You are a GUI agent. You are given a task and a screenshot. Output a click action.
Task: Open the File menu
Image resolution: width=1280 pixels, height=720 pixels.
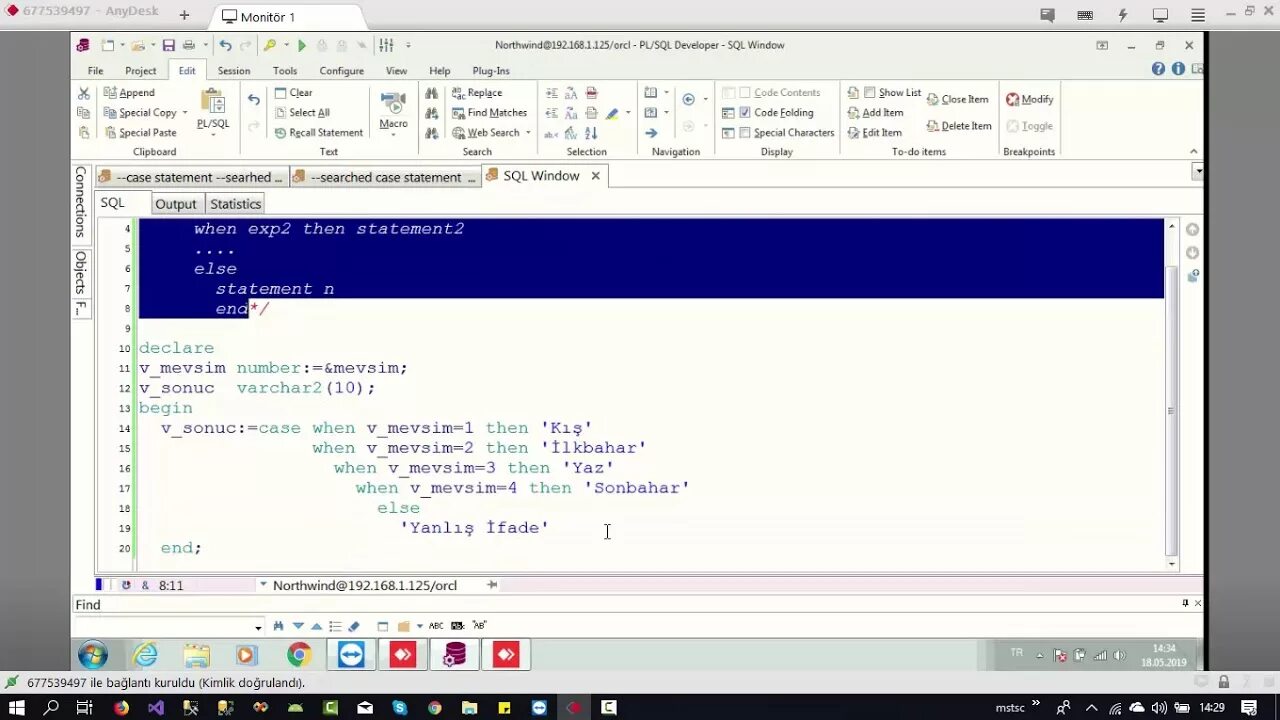(95, 71)
